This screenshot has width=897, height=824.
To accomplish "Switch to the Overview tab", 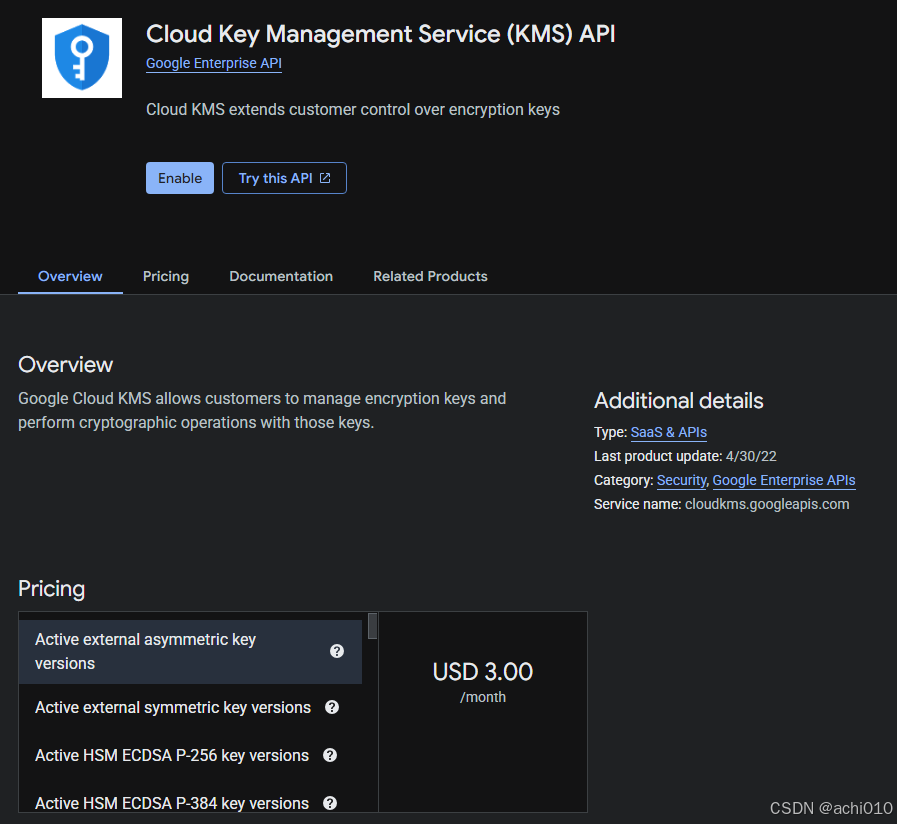I will [x=70, y=276].
